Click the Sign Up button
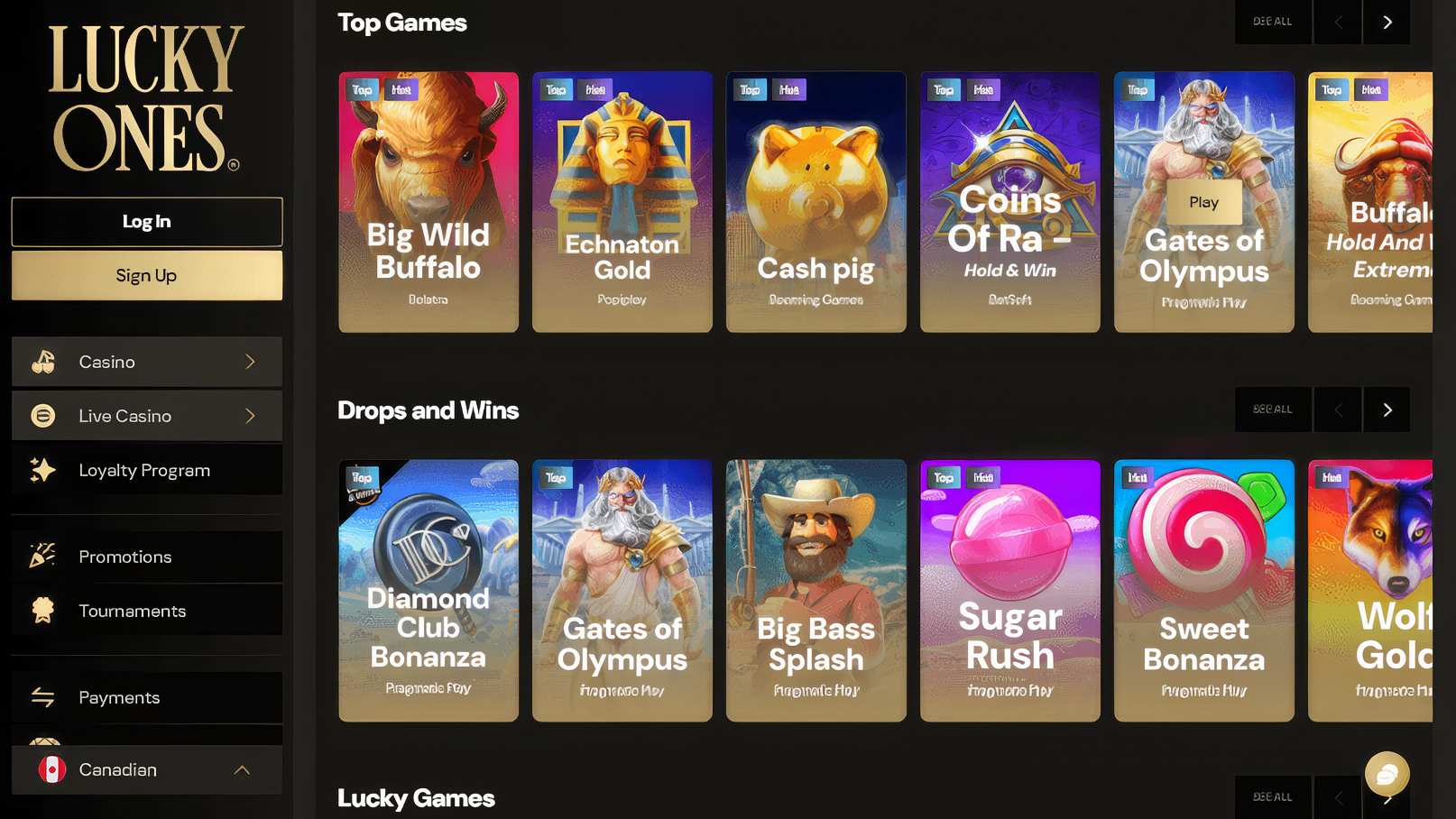 click(147, 275)
